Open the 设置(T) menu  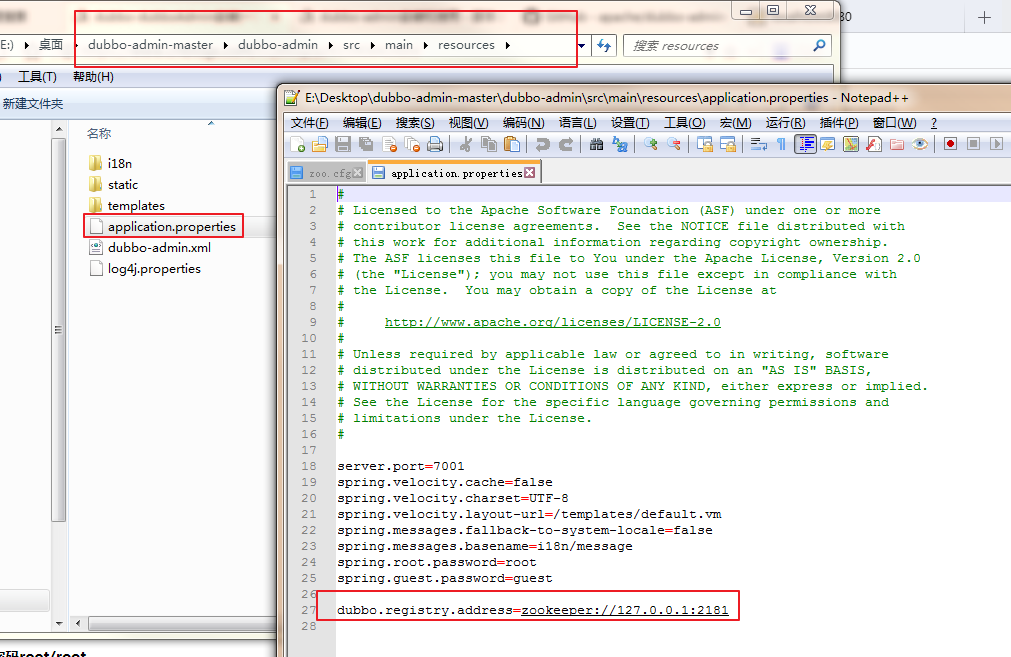point(630,123)
